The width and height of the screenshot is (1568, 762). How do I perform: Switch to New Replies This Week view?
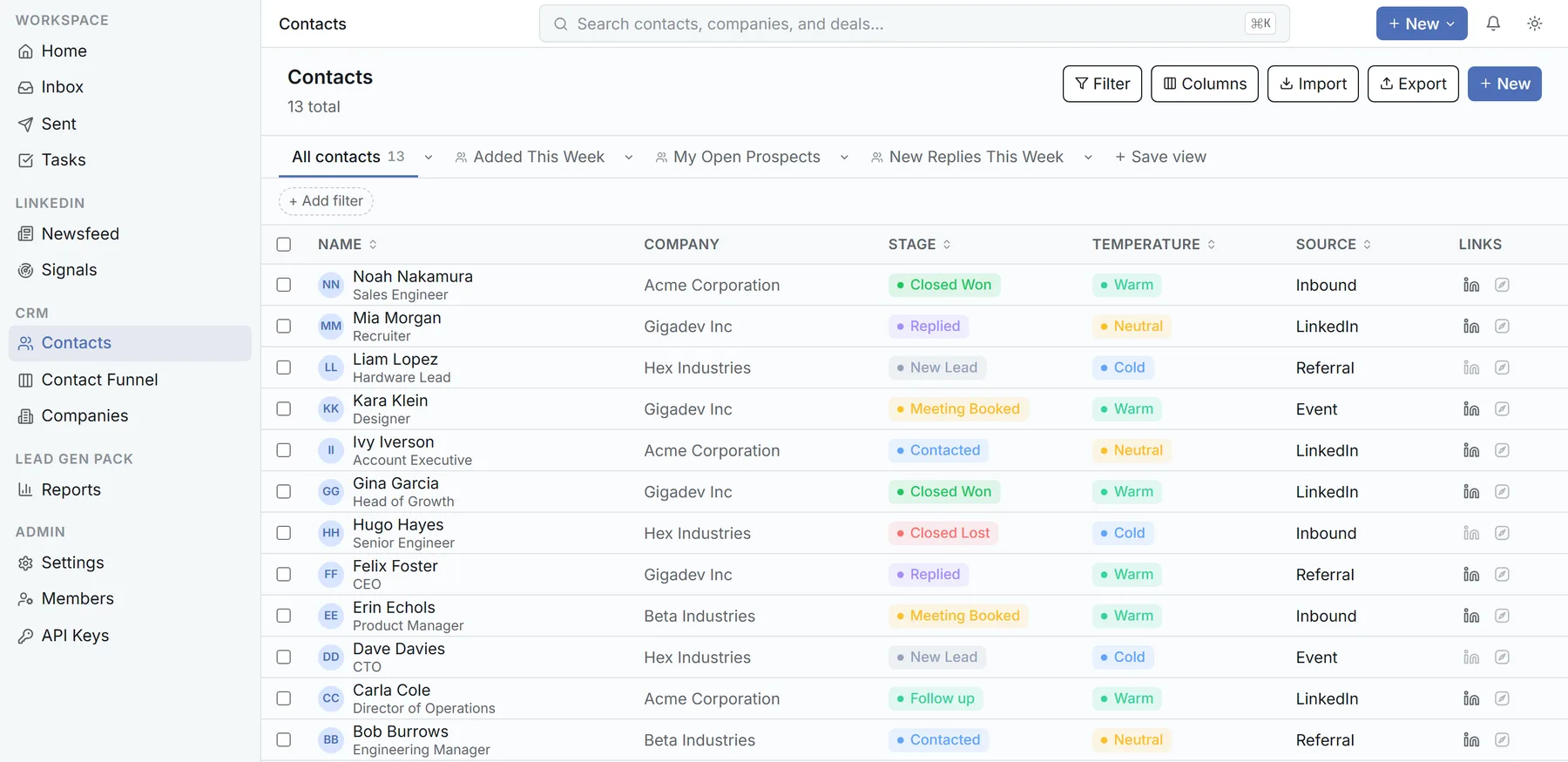967,157
